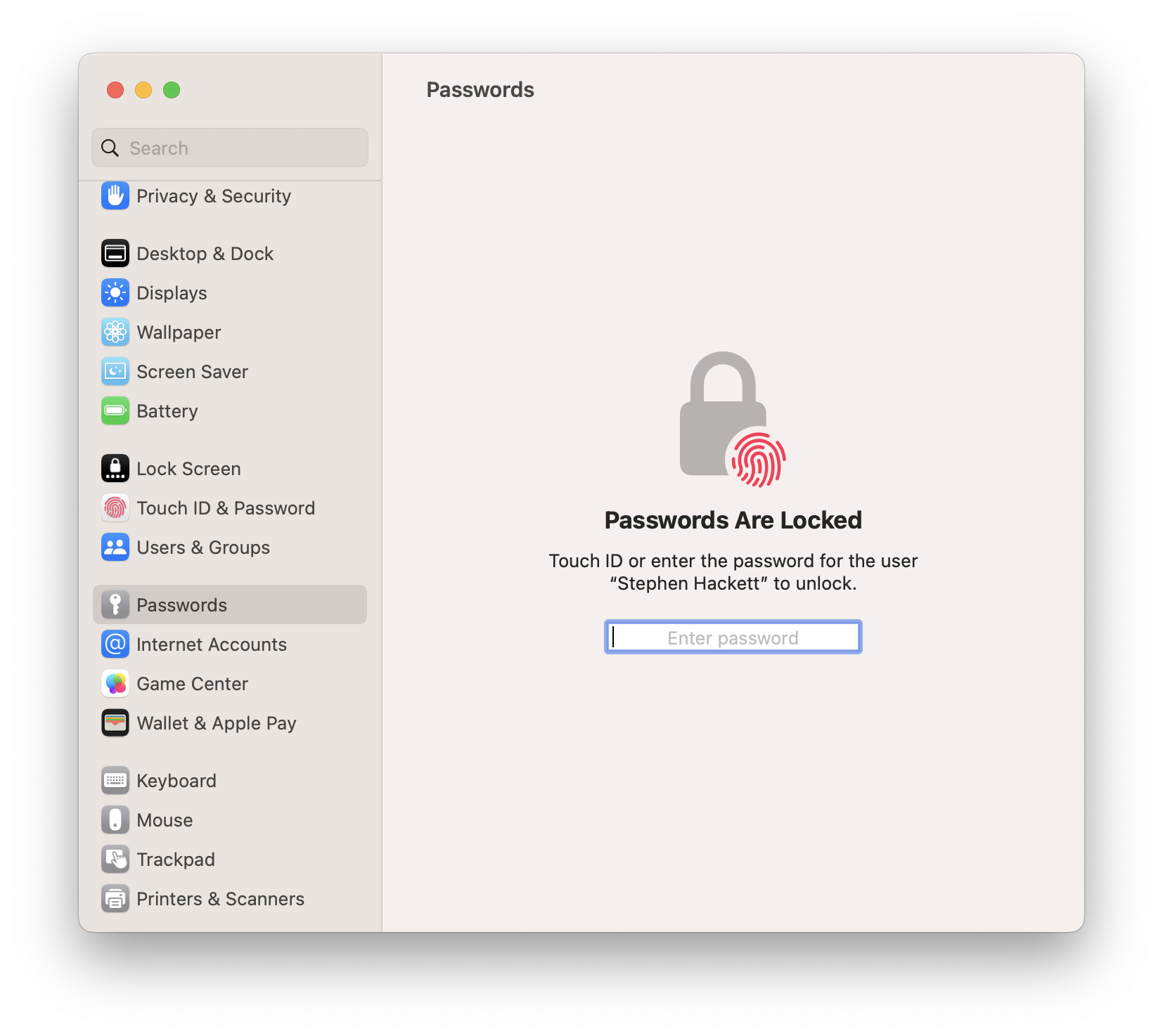Open Internet Accounts settings
The height and width of the screenshot is (1036, 1163).
[x=211, y=645]
